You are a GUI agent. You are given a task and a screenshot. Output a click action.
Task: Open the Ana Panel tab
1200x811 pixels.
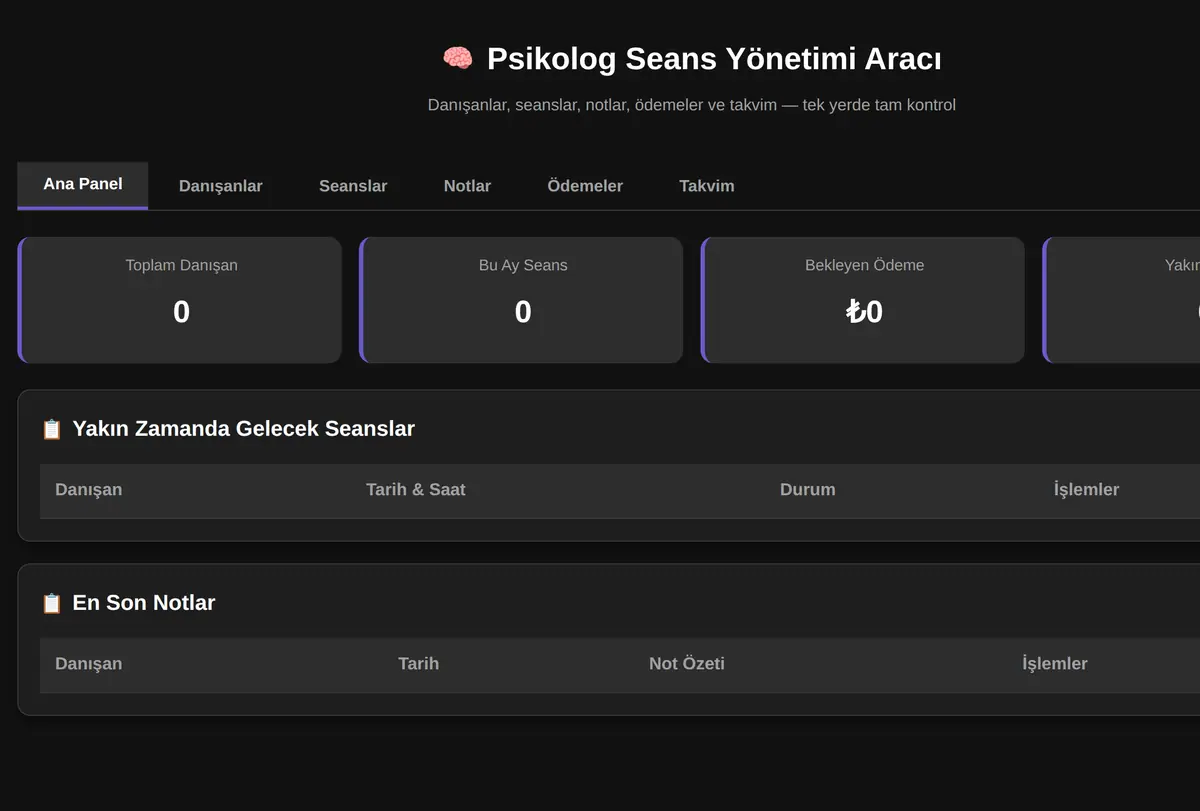point(83,185)
